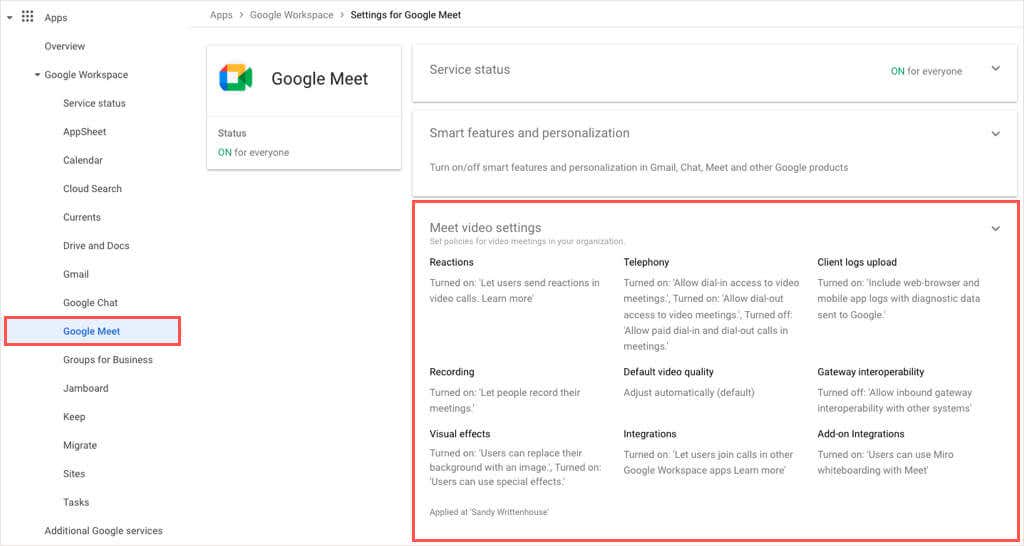This screenshot has height=546, width=1024.
Task: Expand the Service status panel chevron
Action: (x=995, y=69)
